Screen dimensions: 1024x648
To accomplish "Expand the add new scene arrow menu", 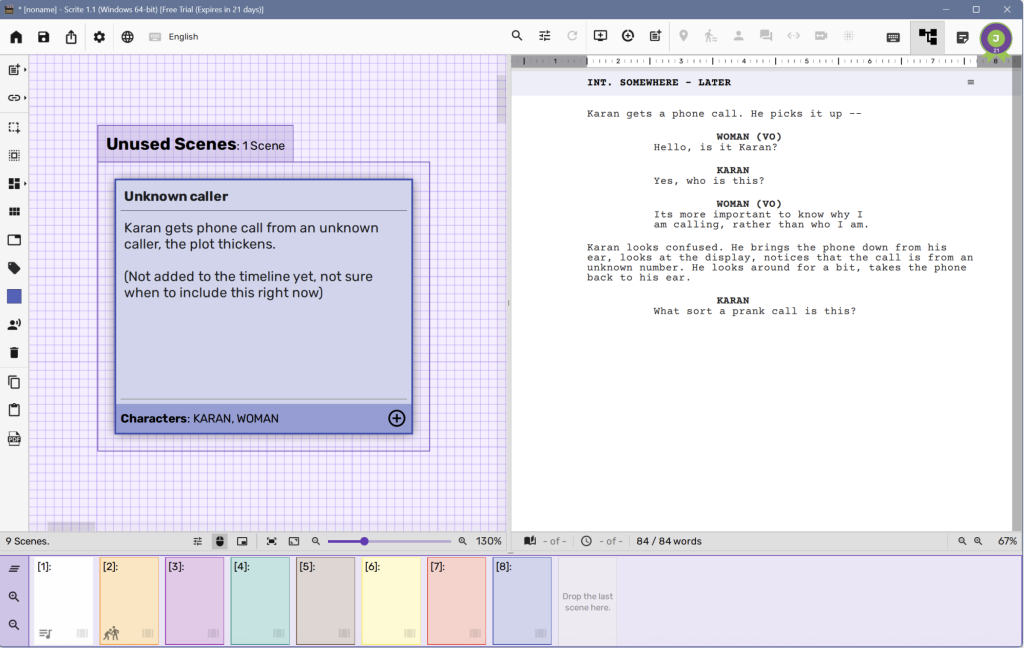I will coord(24,70).
